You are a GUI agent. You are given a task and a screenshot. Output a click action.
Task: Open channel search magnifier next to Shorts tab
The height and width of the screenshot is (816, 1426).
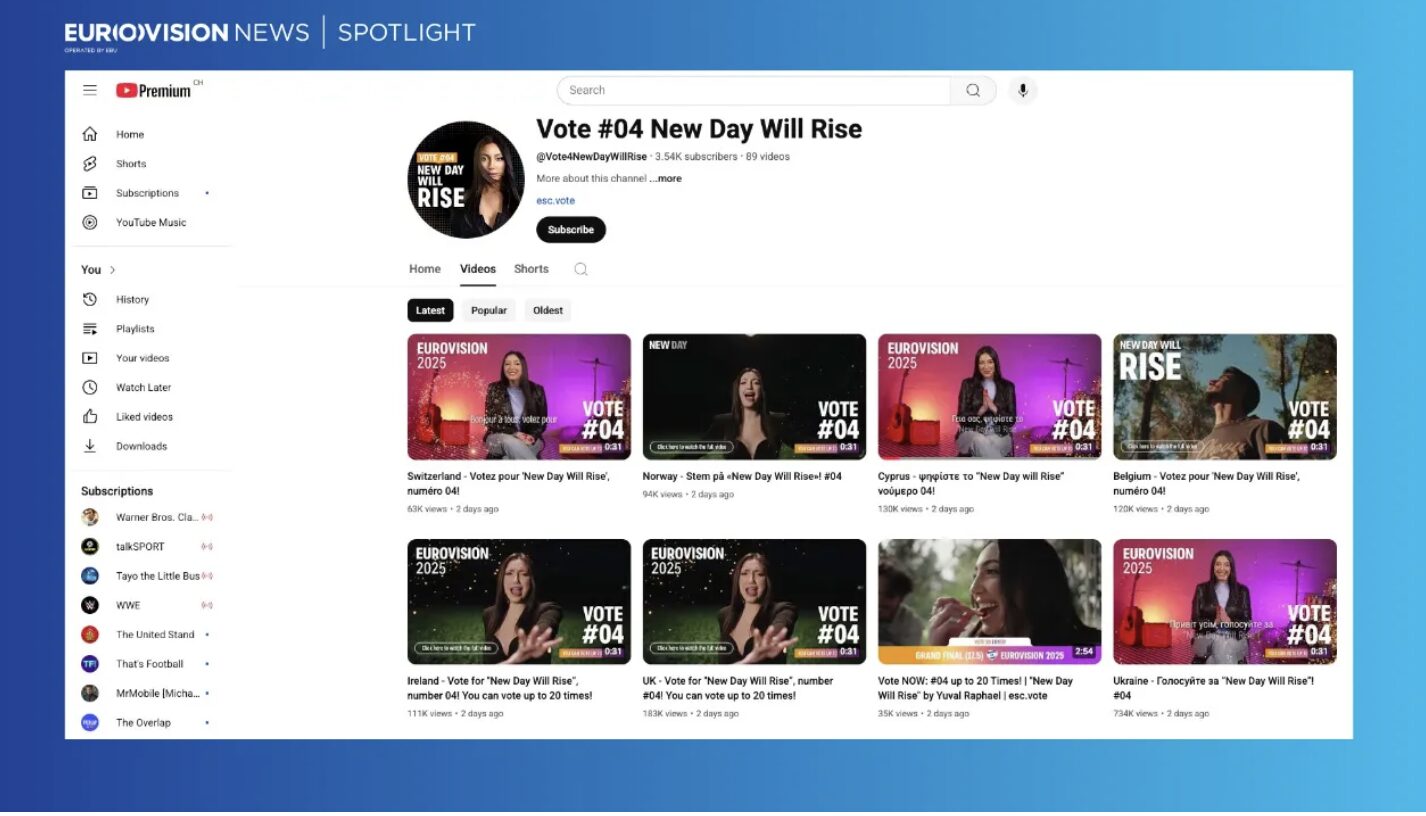[581, 269]
